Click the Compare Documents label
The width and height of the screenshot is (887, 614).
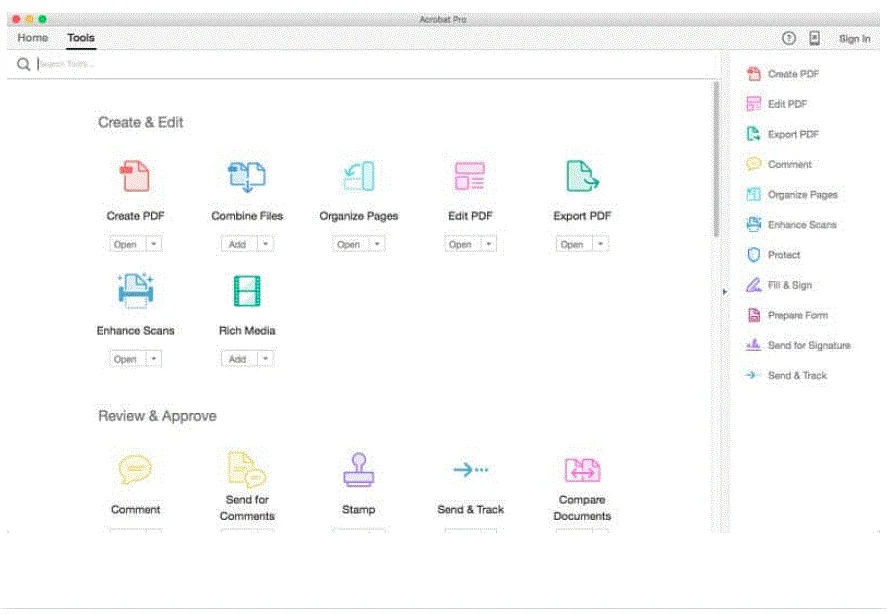coord(582,508)
